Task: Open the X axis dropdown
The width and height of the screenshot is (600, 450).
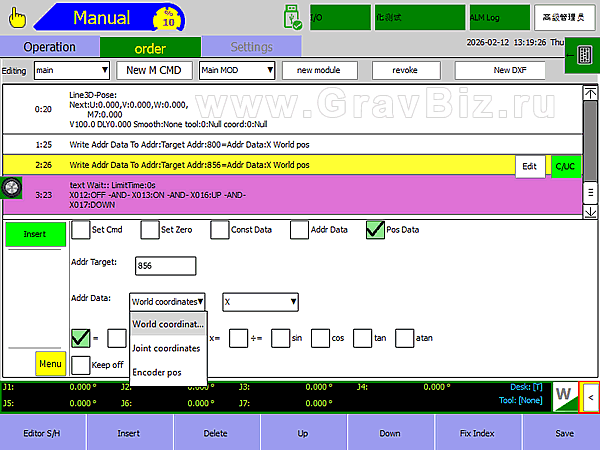Action: tap(260, 301)
